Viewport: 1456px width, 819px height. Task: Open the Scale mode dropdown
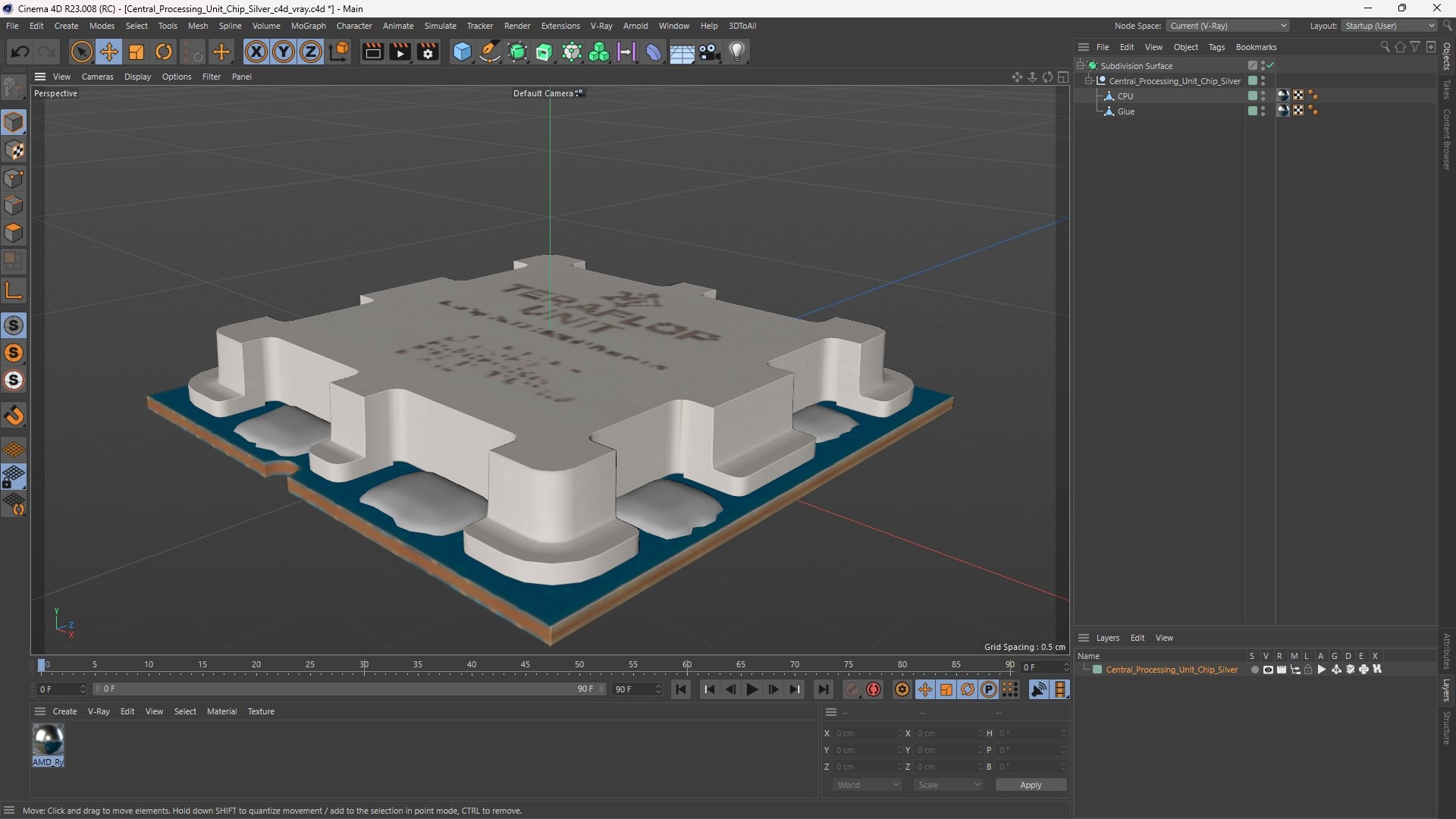pos(949,785)
